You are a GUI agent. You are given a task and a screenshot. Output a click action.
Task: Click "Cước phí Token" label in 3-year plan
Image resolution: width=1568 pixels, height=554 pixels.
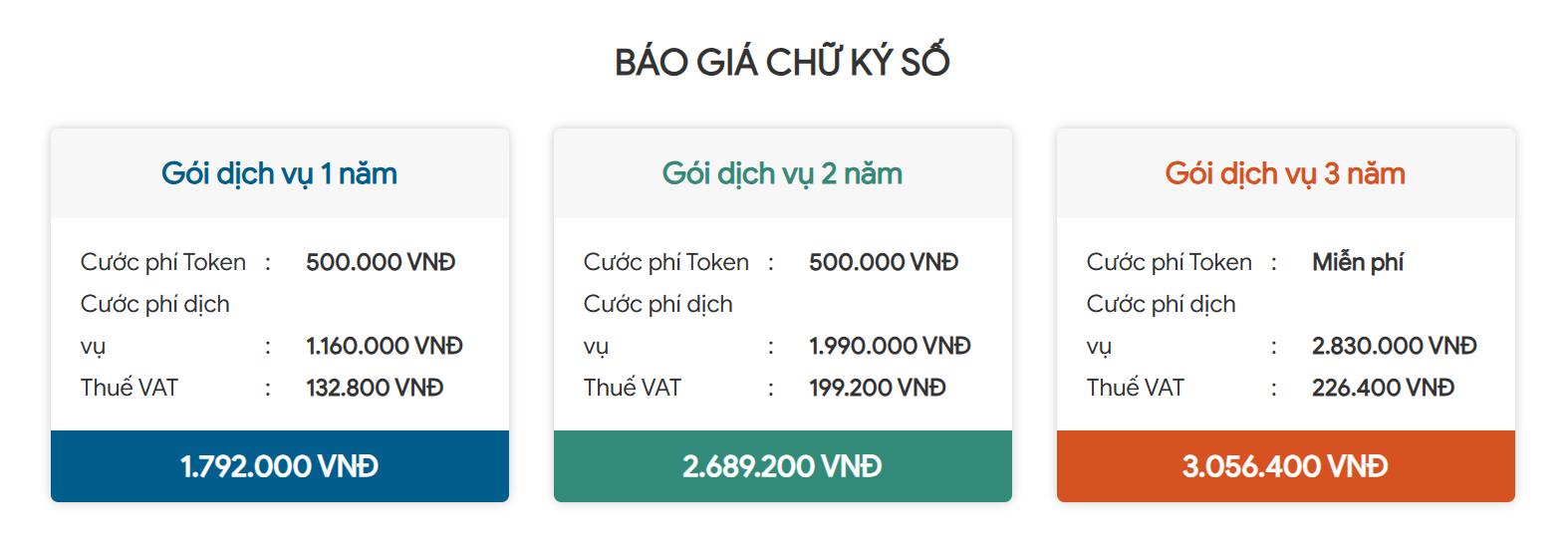pos(1170,262)
